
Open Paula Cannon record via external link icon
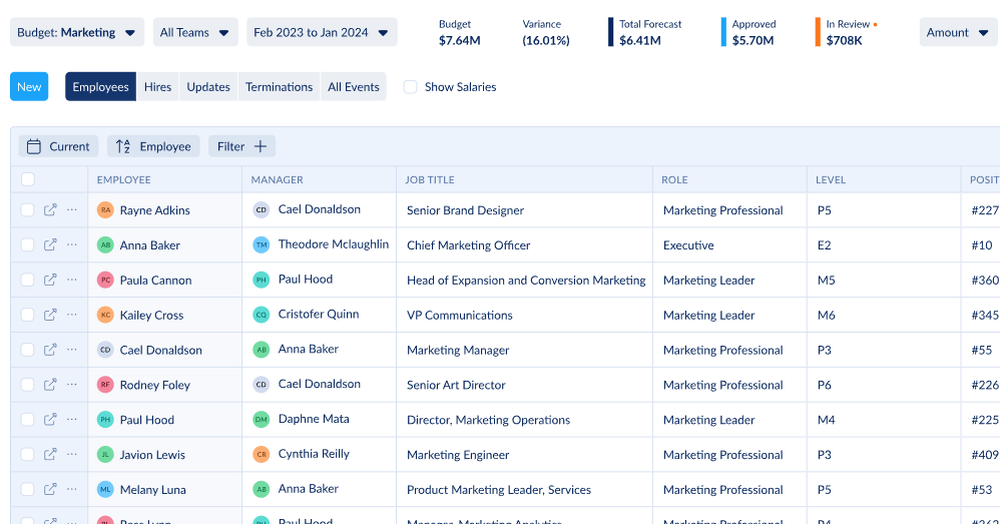coord(50,280)
